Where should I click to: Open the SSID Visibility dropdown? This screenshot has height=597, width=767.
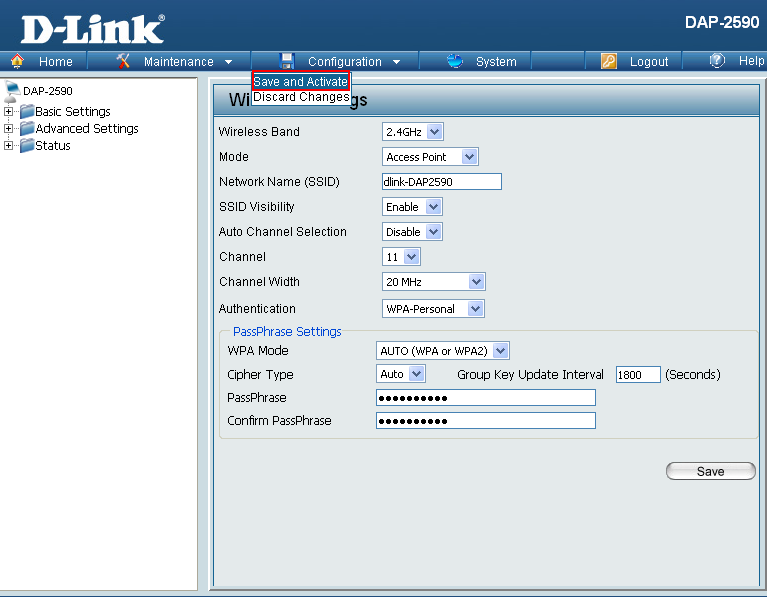coord(412,207)
